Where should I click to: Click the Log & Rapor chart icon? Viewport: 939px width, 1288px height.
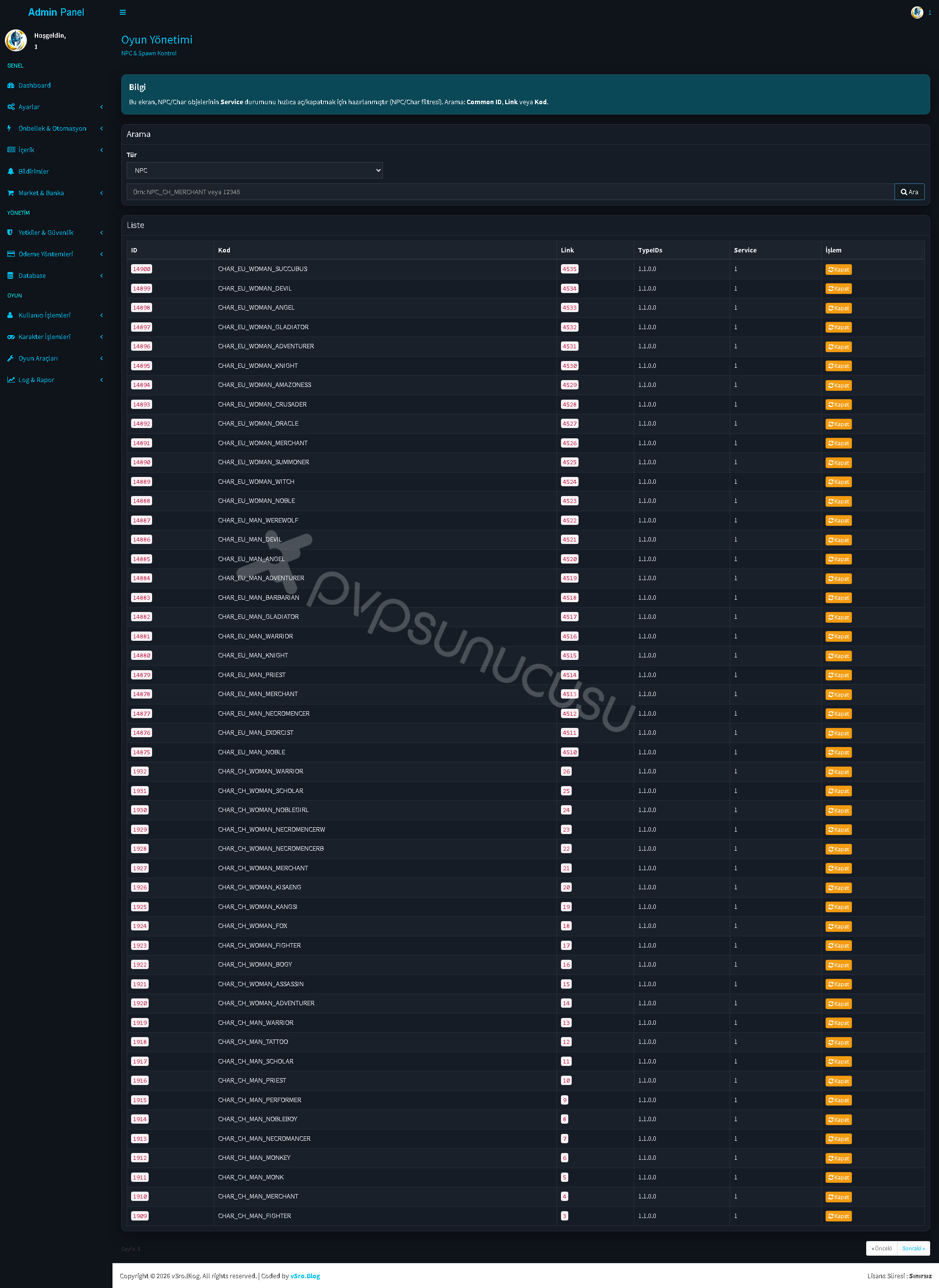click(x=11, y=380)
